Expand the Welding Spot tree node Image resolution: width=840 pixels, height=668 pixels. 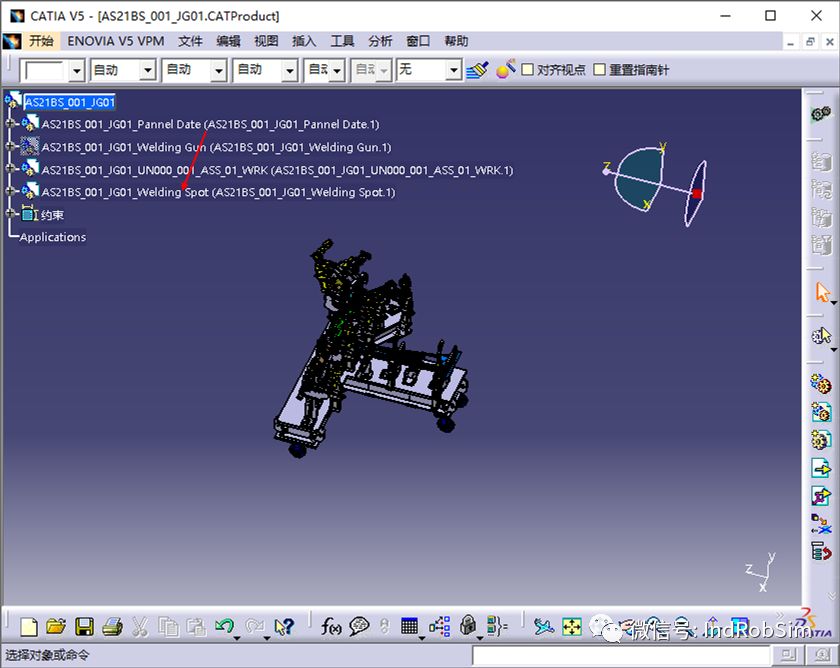[10, 191]
